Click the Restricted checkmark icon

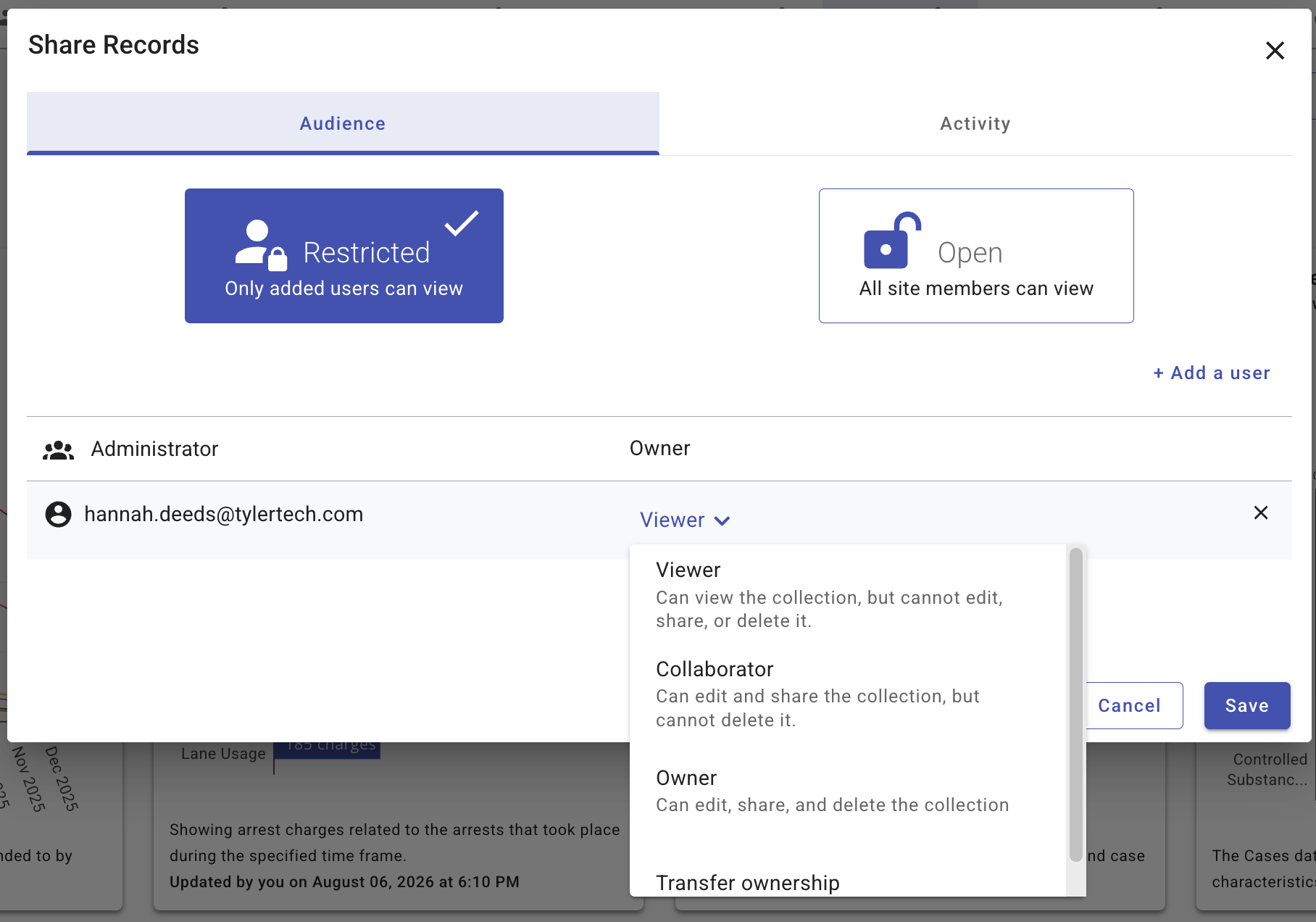click(x=462, y=223)
